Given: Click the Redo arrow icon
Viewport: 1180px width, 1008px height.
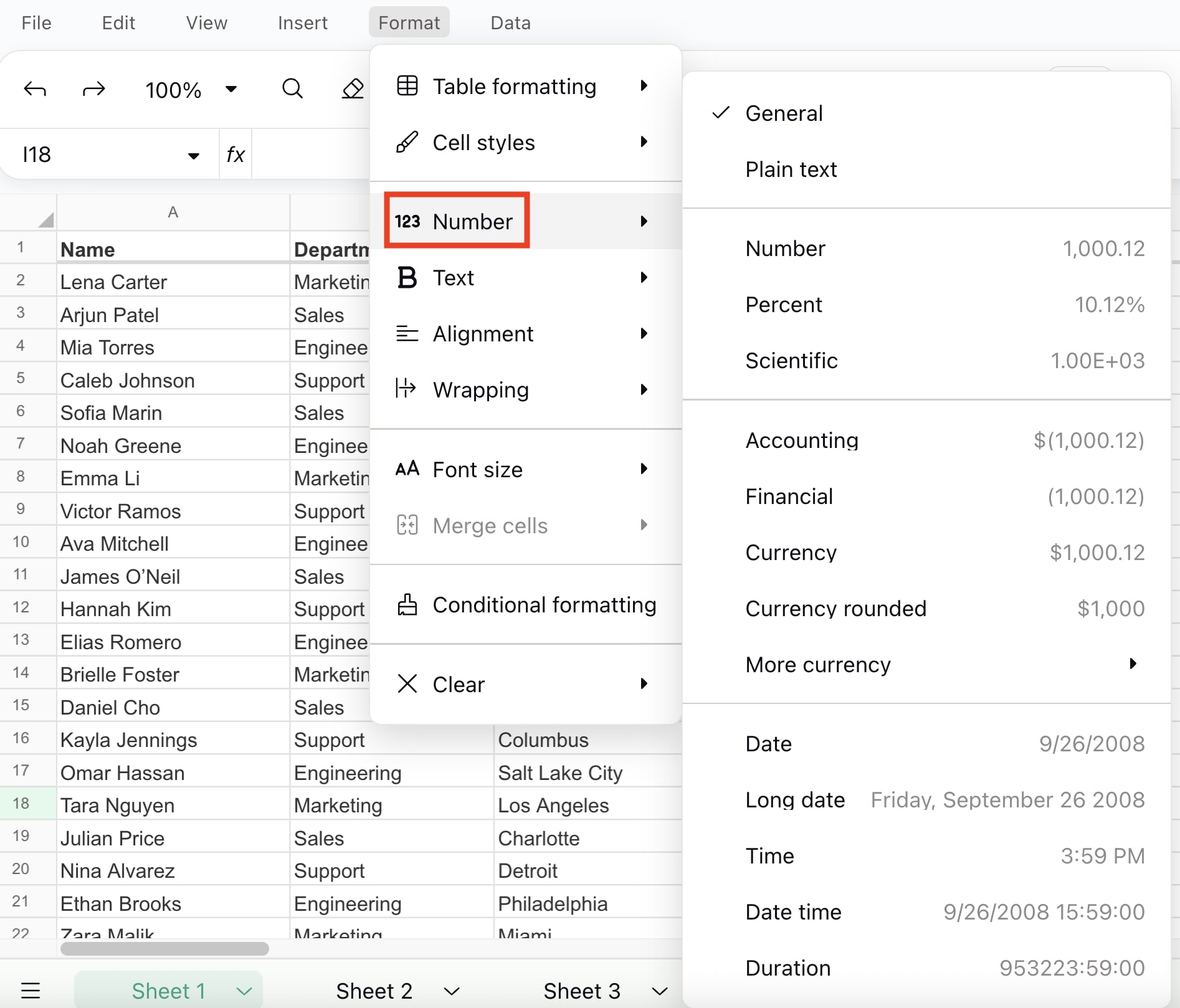Looking at the screenshot, I should 93,88.
